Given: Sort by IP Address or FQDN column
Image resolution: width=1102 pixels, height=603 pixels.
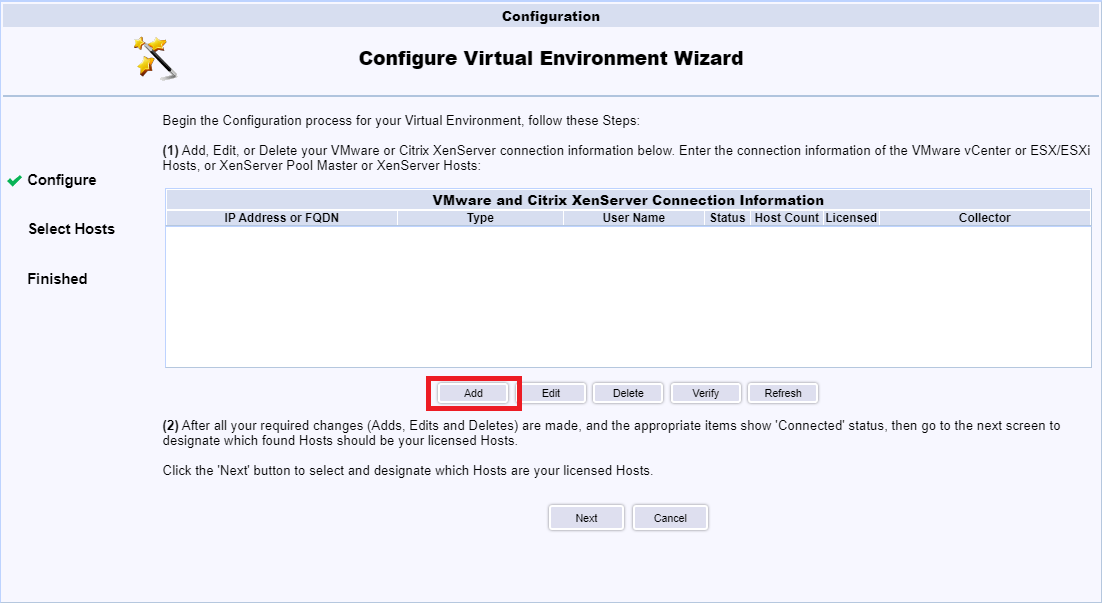Looking at the screenshot, I should pyautogui.click(x=281, y=218).
